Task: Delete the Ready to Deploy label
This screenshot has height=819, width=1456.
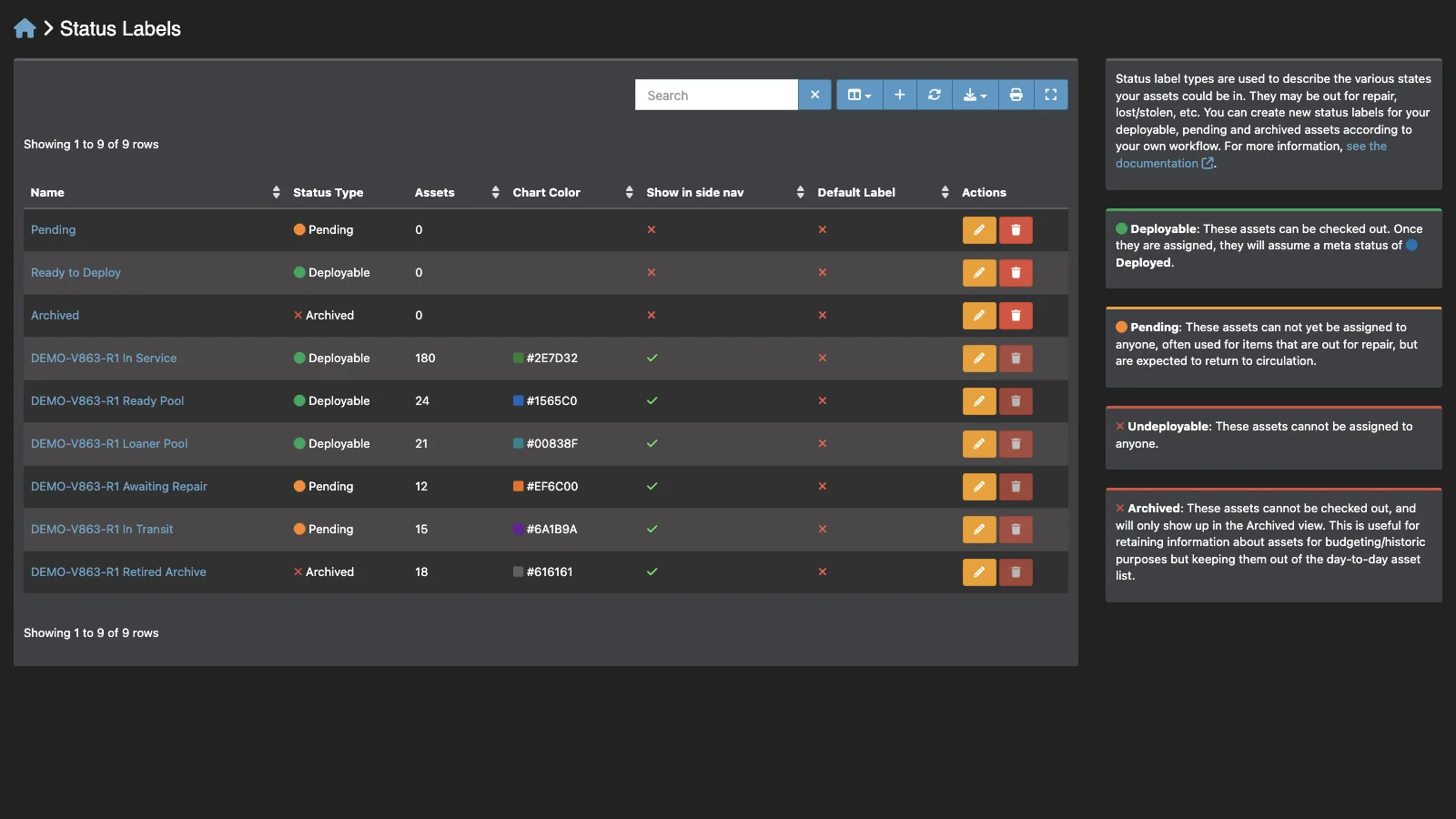Action: (1016, 273)
